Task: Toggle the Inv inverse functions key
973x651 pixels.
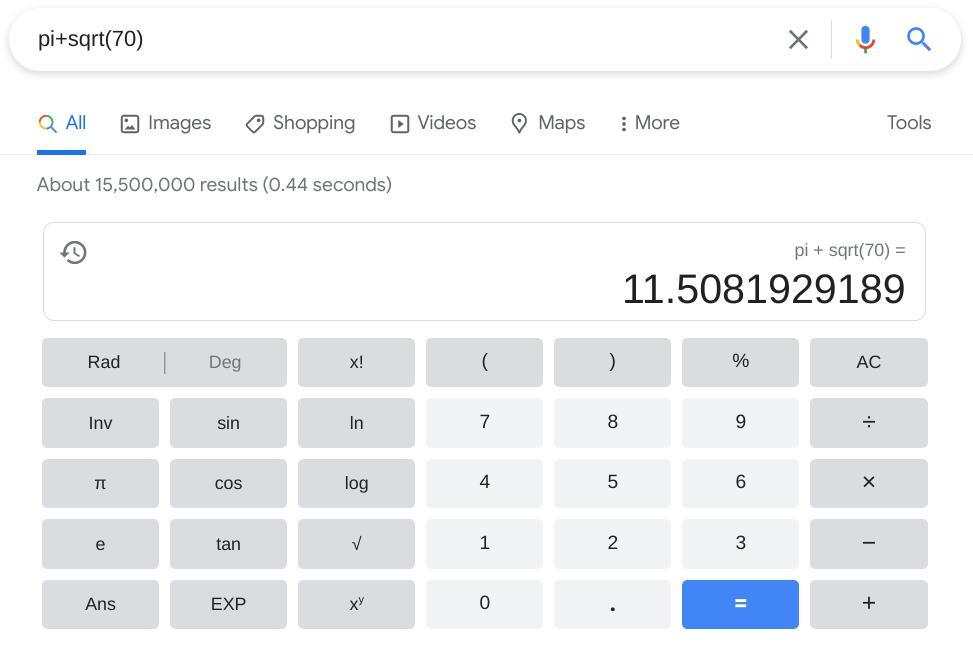Action: pyautogui.click(x=100, y=423)
